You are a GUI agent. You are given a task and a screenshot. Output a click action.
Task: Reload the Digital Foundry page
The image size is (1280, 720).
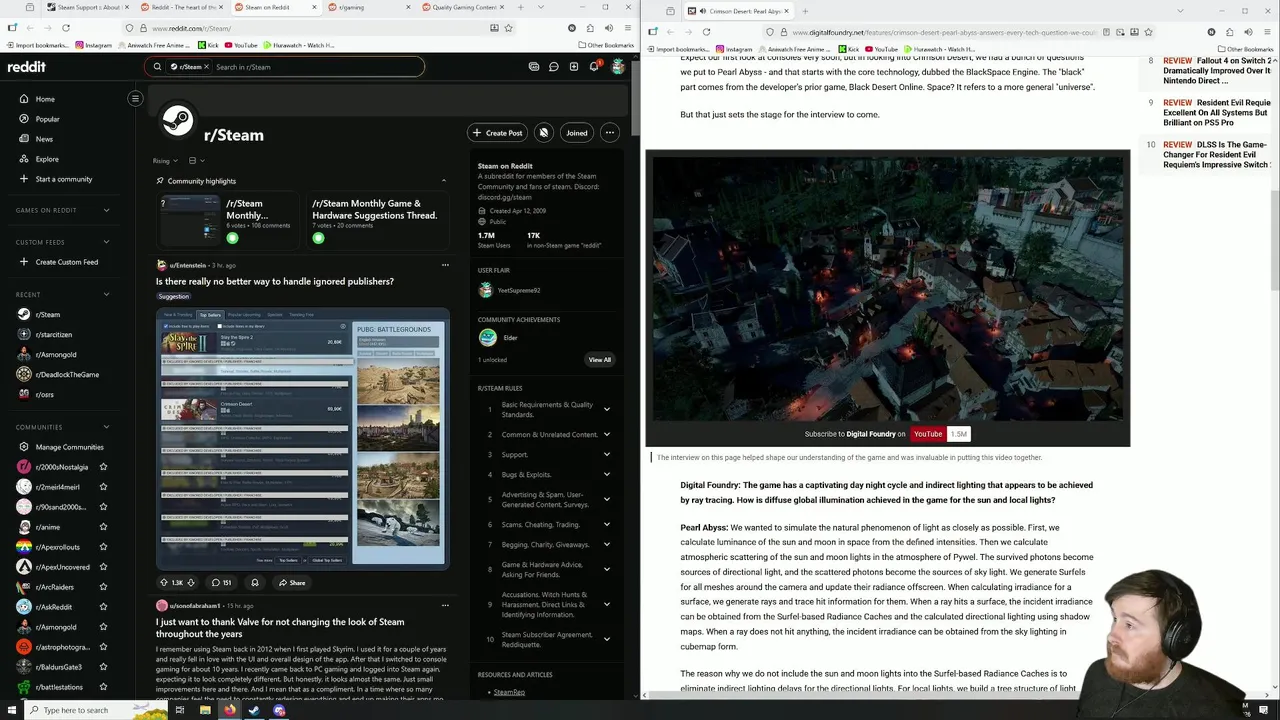pyautogui.click(x=706, y=32)
